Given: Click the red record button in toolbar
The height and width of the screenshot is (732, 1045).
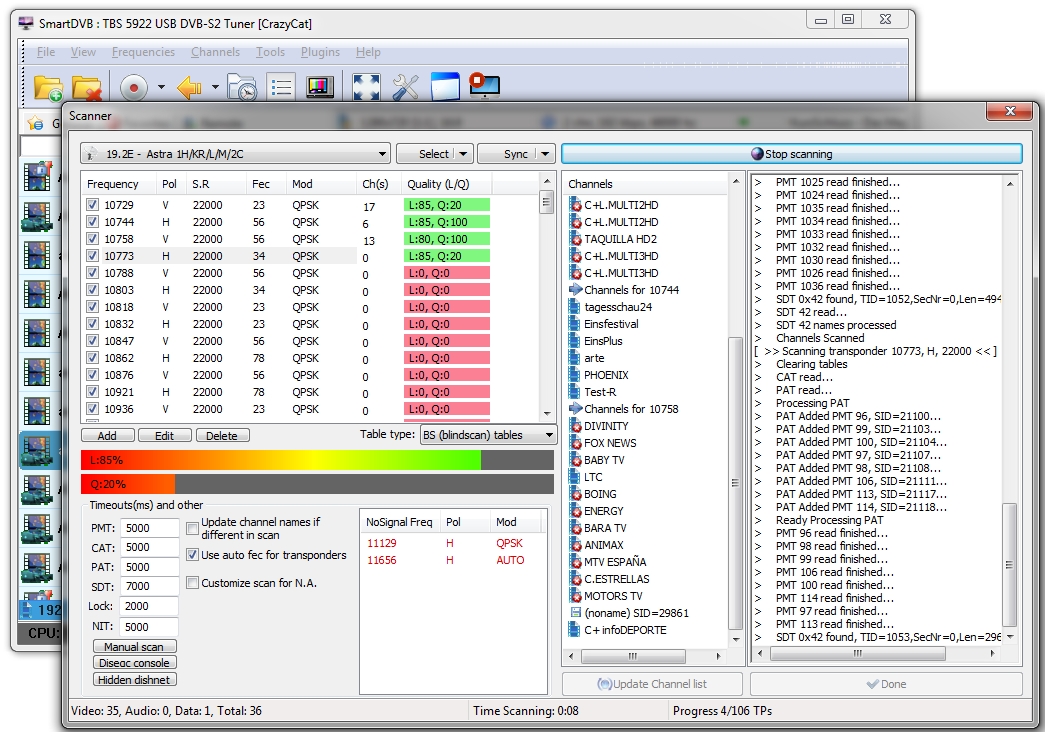Looking at the screenshot, I should (x=134, y=87).
